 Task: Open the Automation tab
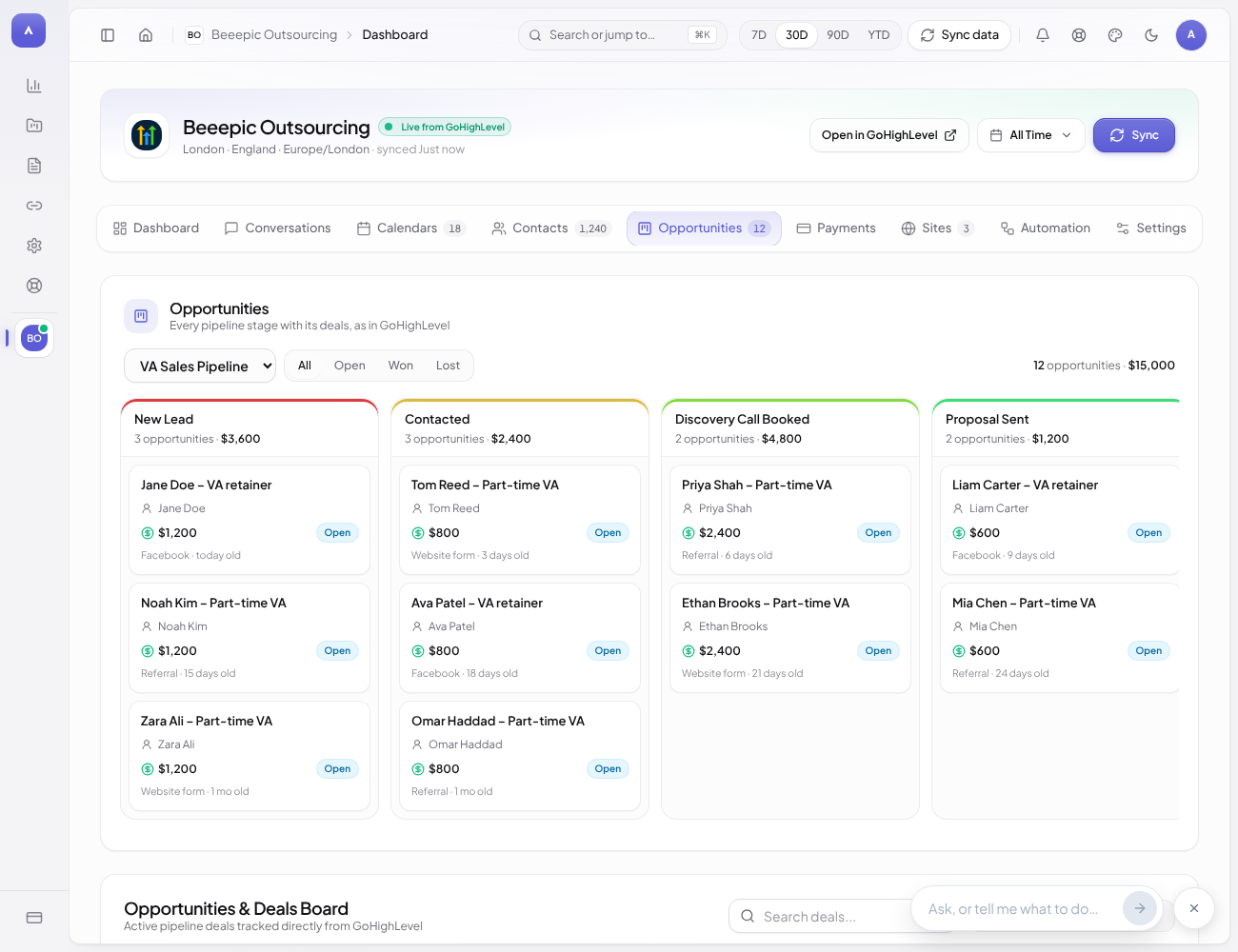point(1046,228)
